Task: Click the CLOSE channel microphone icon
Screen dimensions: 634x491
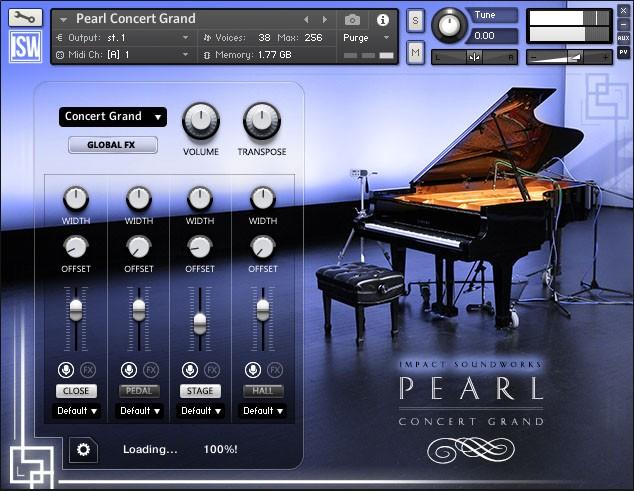Action: point(67,370)
